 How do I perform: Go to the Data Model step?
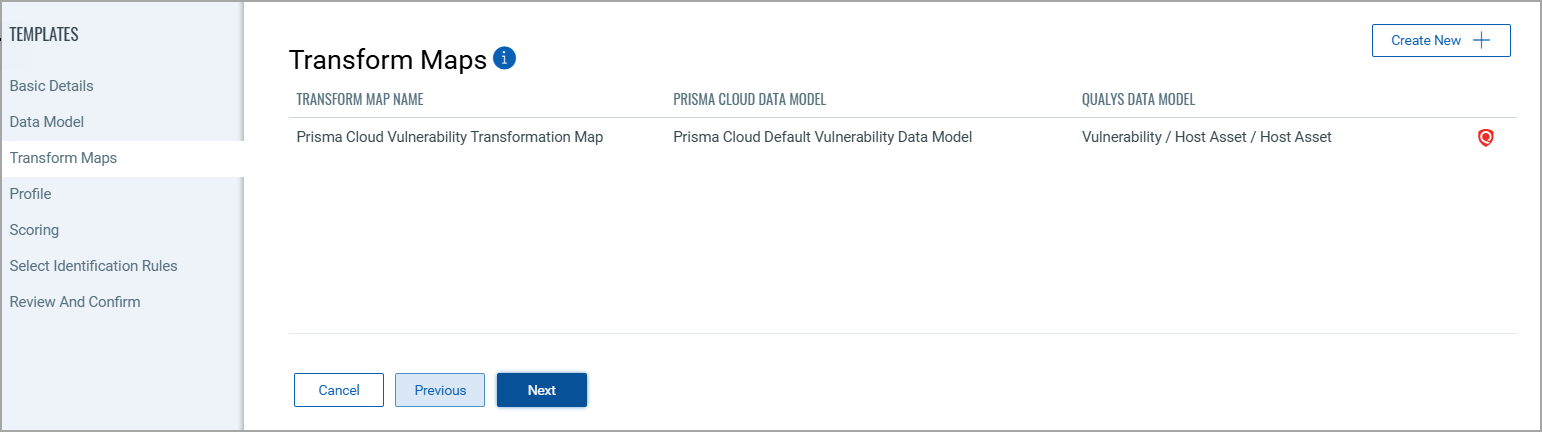point(46,122)
